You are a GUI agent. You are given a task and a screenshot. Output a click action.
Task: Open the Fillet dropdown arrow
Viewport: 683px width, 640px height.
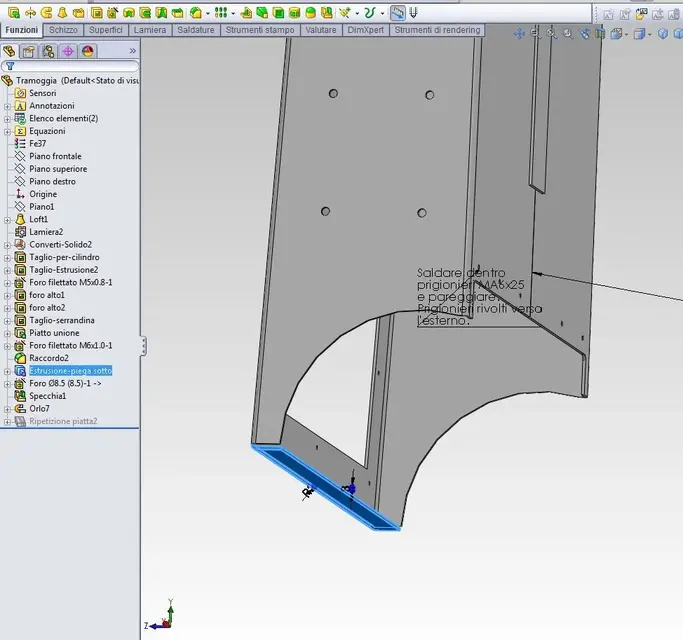(x=207, y=14)
